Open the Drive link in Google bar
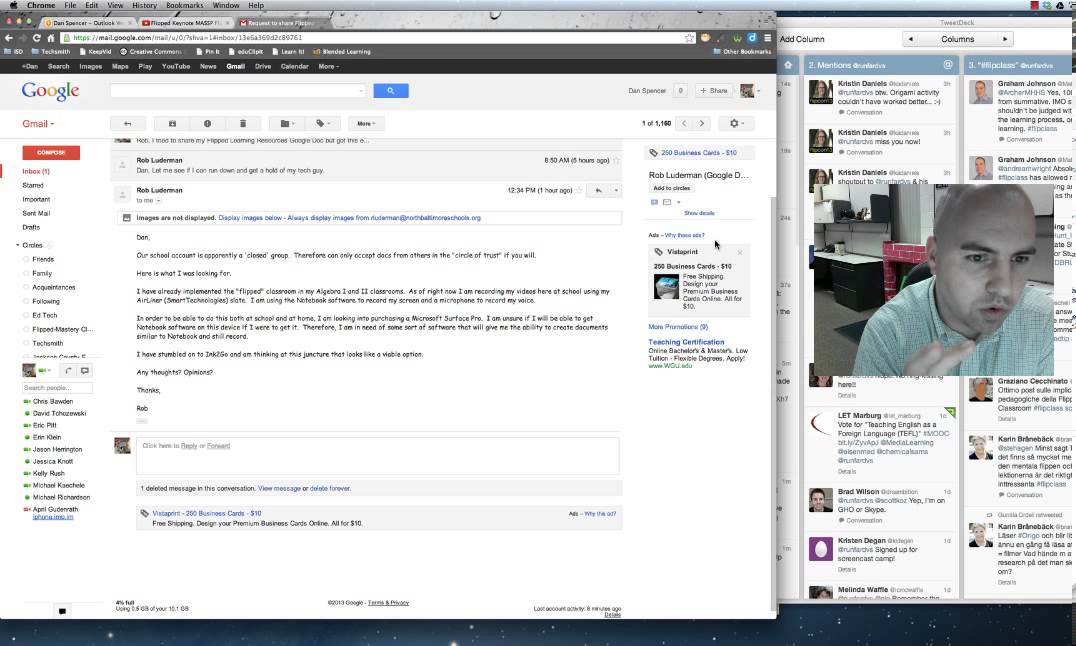1076x646 pixels. tap(263, 67)
